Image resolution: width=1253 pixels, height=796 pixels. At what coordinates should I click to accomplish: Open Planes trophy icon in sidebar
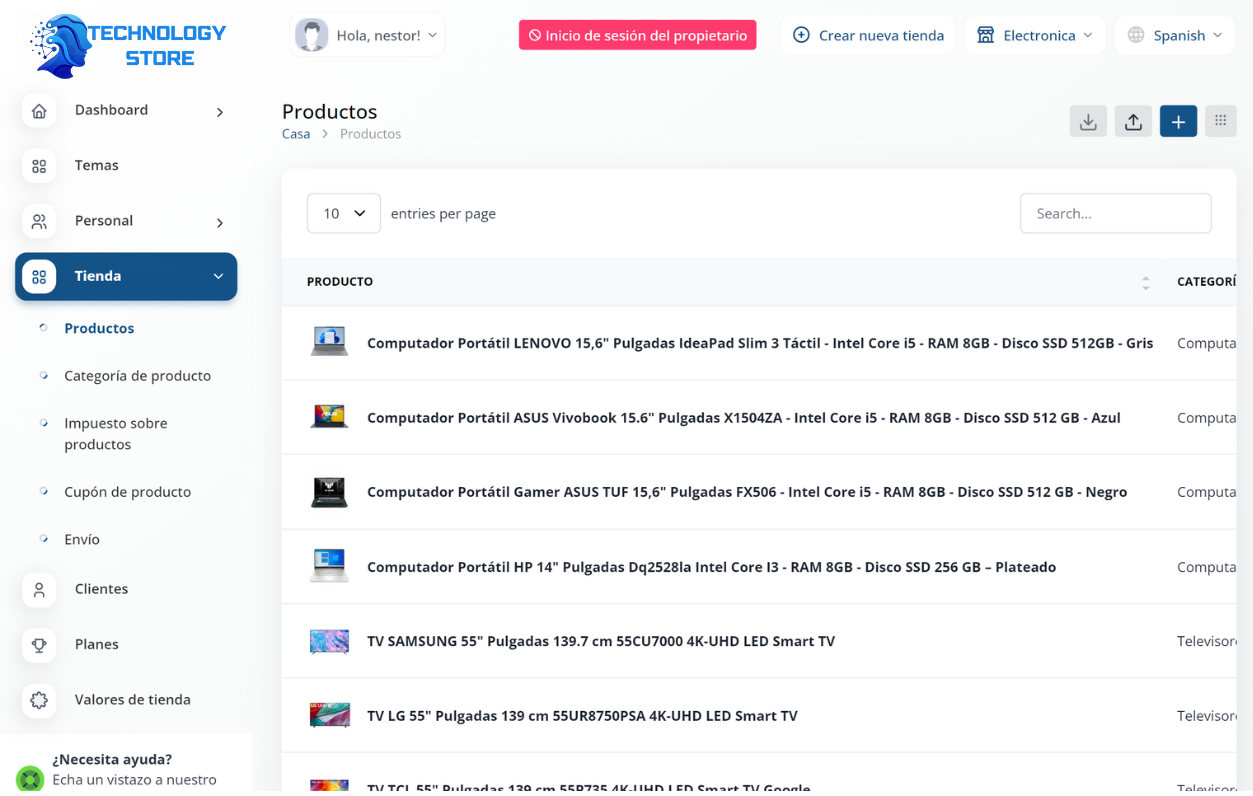39,645
